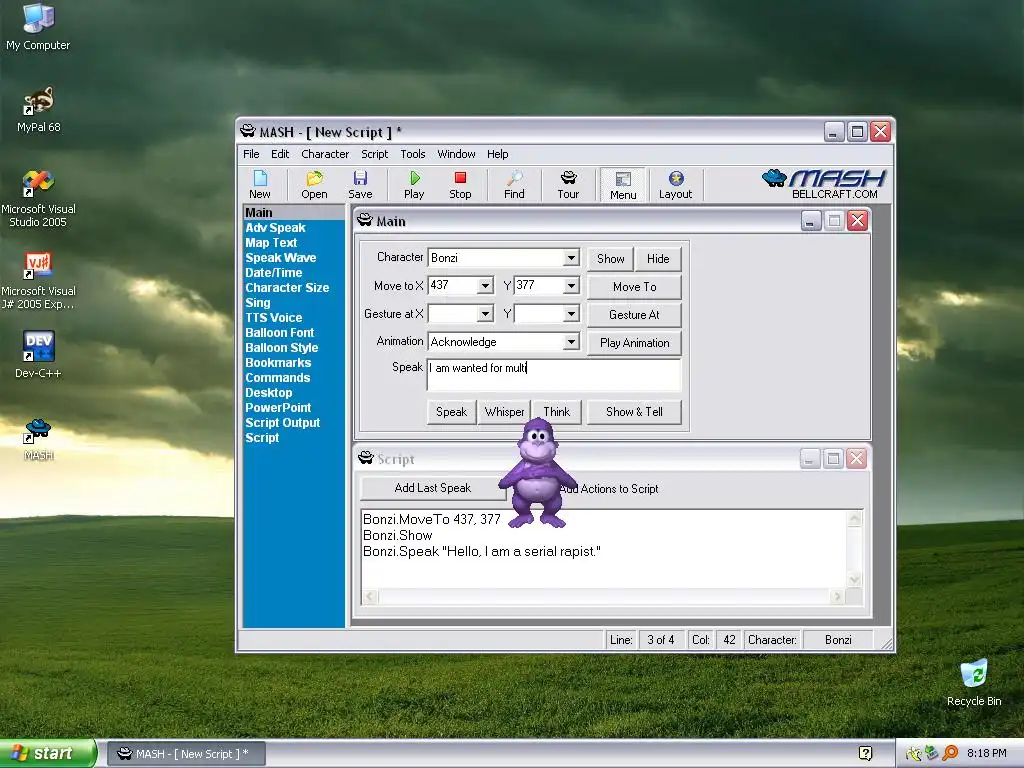The width and height of the screenshot is (1024, 768).
Task: Select the MASH desktop shortcut icon
Action: click(x=38, y=439)
